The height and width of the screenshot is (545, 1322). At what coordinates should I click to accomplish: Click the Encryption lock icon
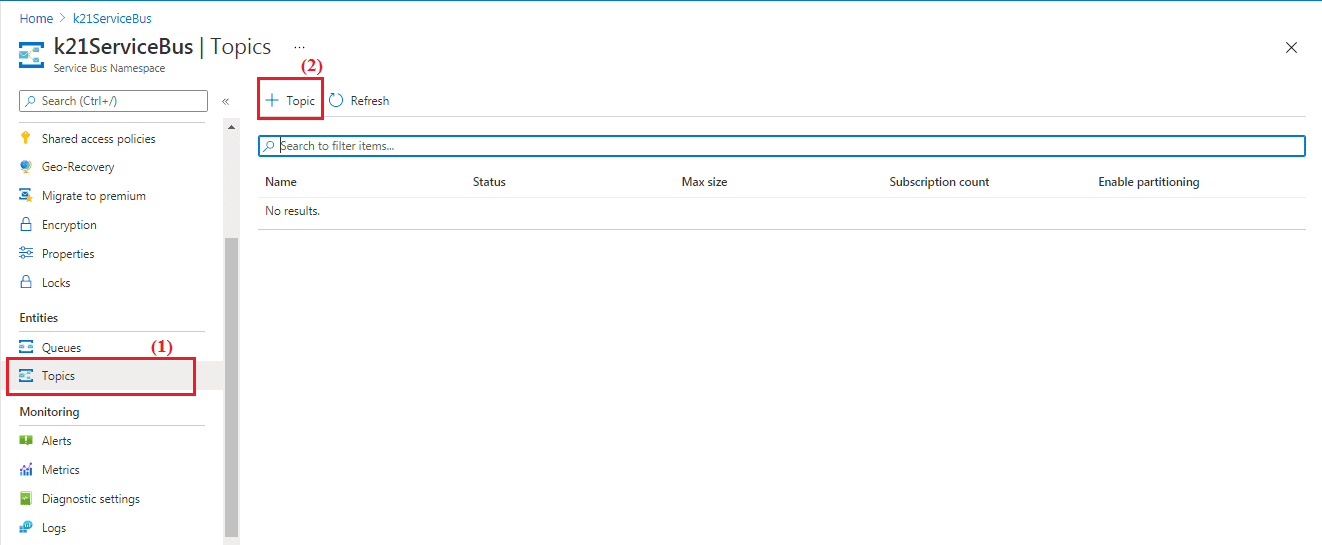(26, 225)
